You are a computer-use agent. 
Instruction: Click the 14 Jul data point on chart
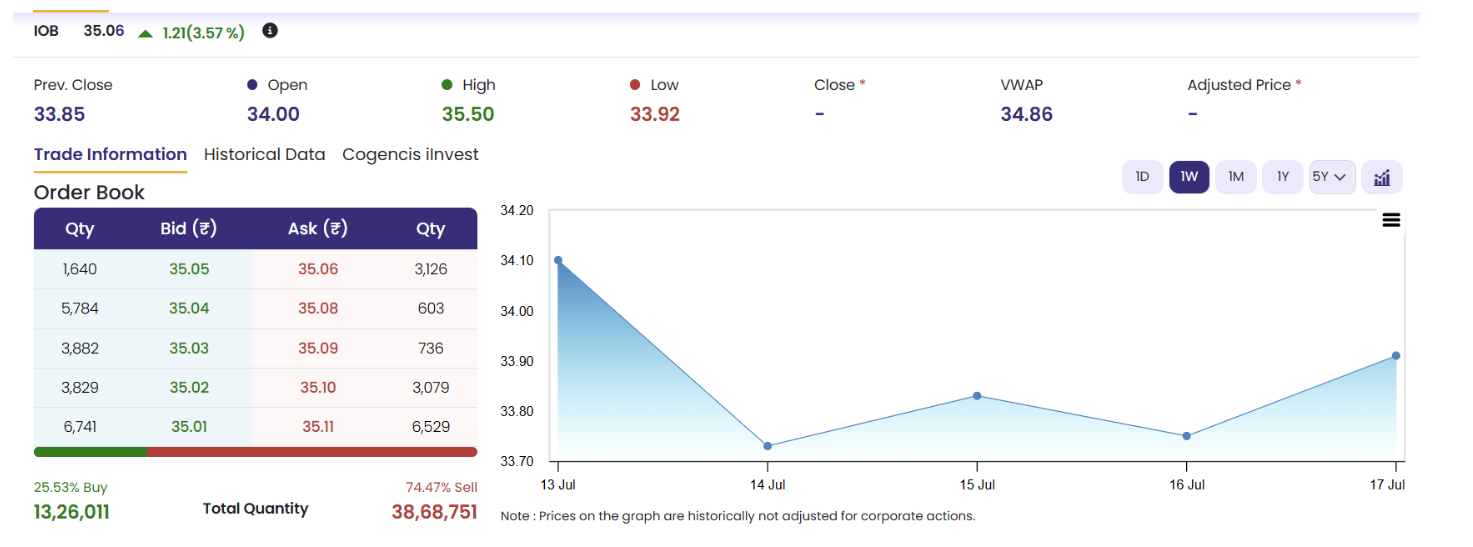[x=767, y=446]
